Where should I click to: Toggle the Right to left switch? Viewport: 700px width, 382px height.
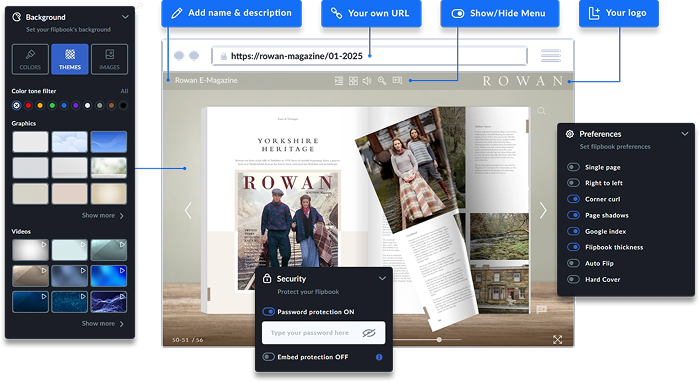pos(573,183)
